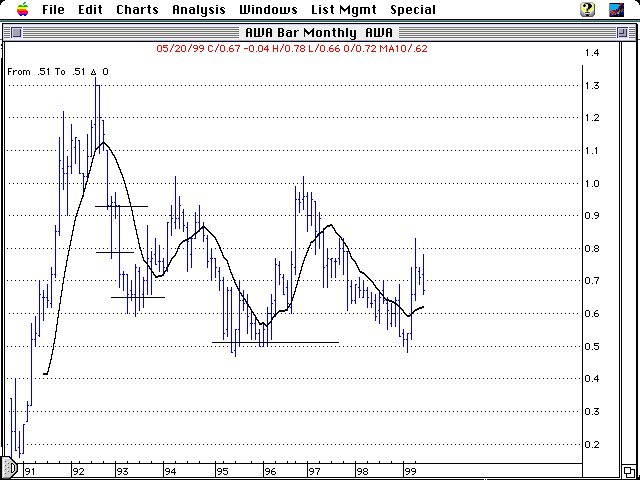Click the 0.4 price label

tap(592, 379)
